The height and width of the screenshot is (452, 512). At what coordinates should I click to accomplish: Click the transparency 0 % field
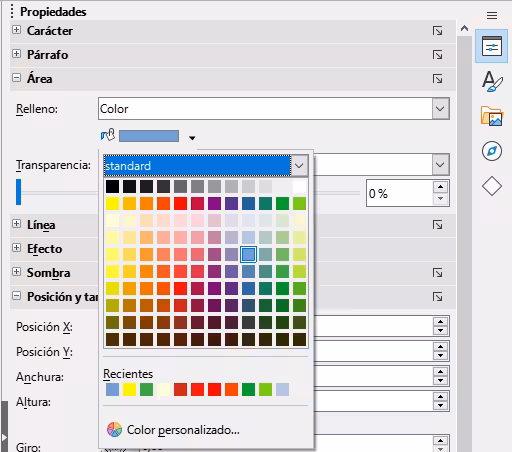(x=399, y=193)
